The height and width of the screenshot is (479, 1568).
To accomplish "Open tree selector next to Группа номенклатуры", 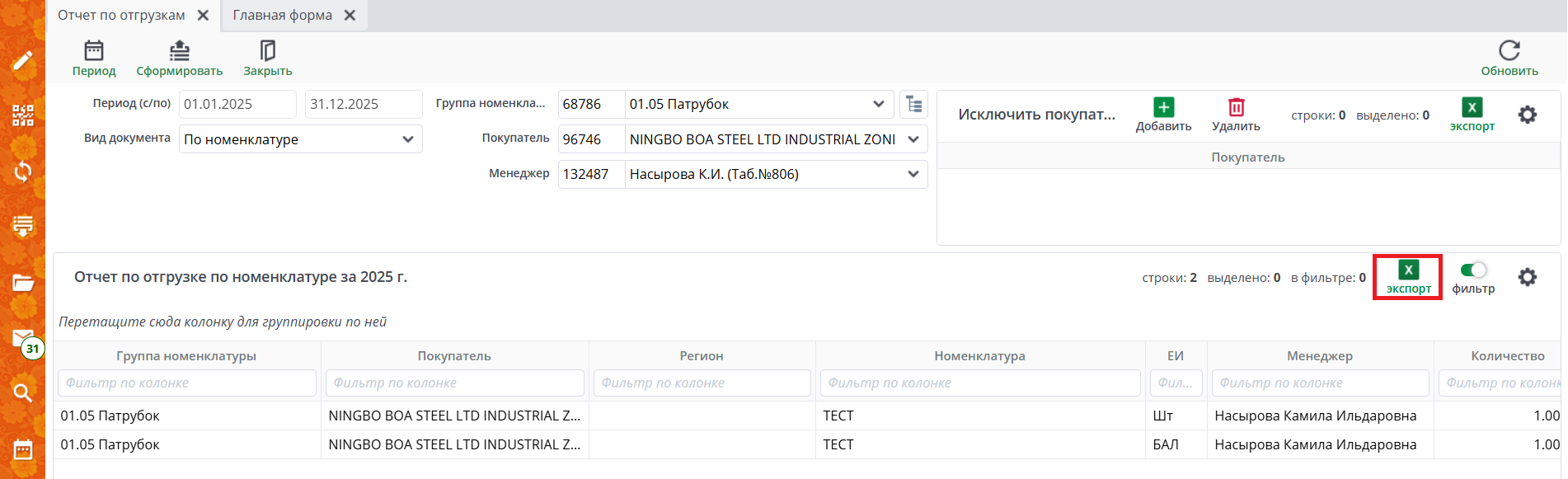I will [913, 104].
